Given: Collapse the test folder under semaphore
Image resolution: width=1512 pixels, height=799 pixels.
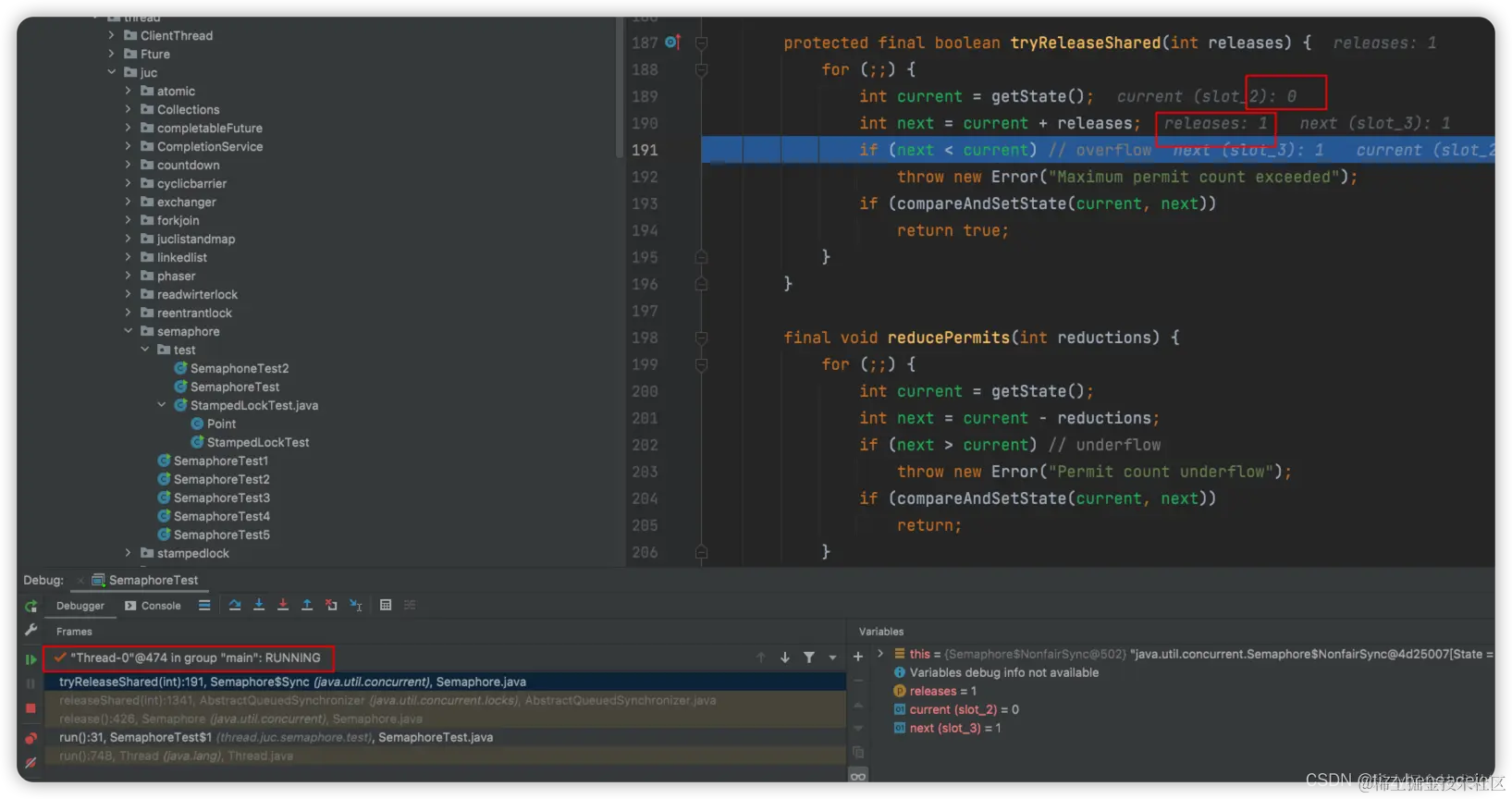Looking at the screenshot, I should (x=145, y=350).
